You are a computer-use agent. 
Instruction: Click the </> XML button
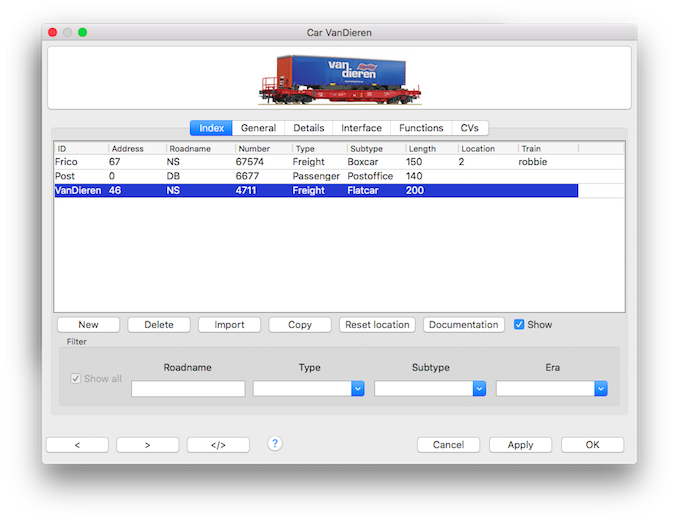click(218, 445)
